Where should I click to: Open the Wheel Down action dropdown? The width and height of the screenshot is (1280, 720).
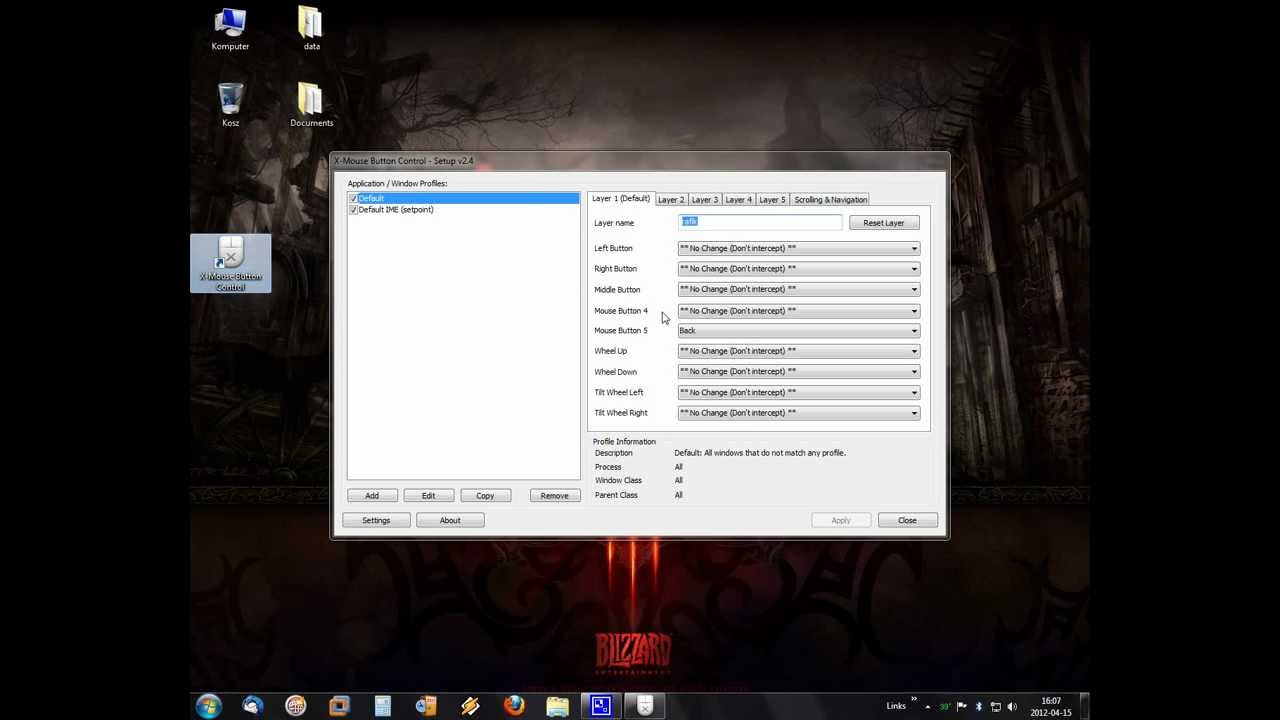coord(798,371)
